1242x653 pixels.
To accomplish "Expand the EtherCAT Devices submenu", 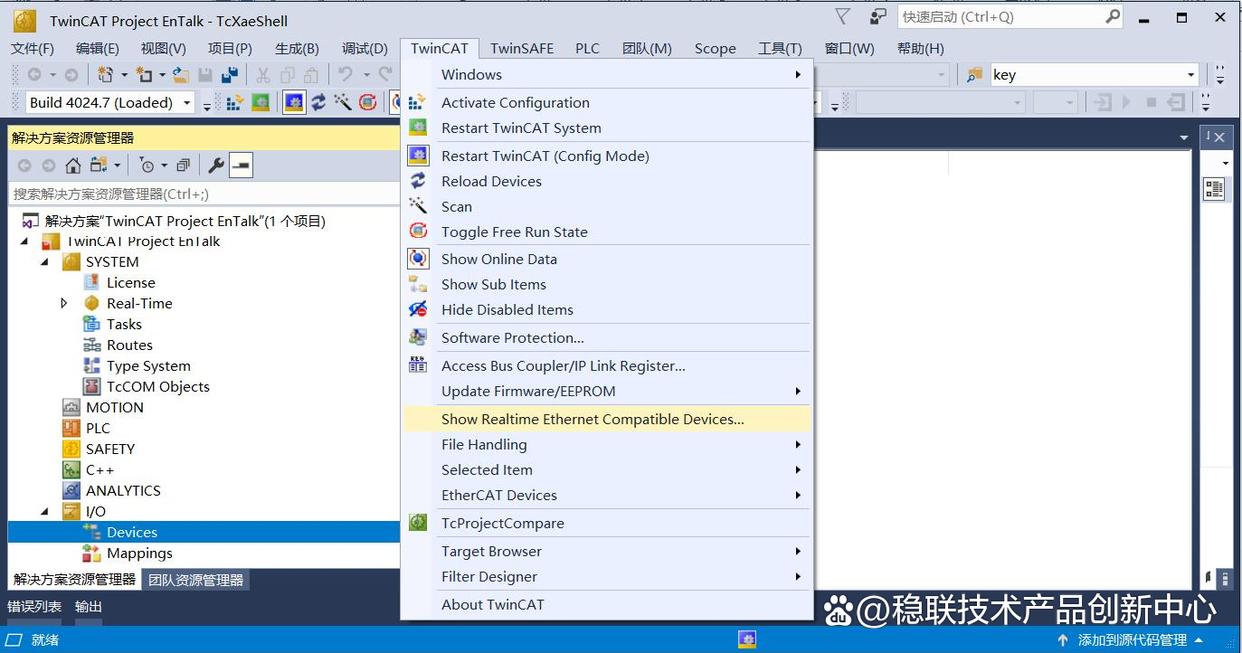I will pos(606,495).
